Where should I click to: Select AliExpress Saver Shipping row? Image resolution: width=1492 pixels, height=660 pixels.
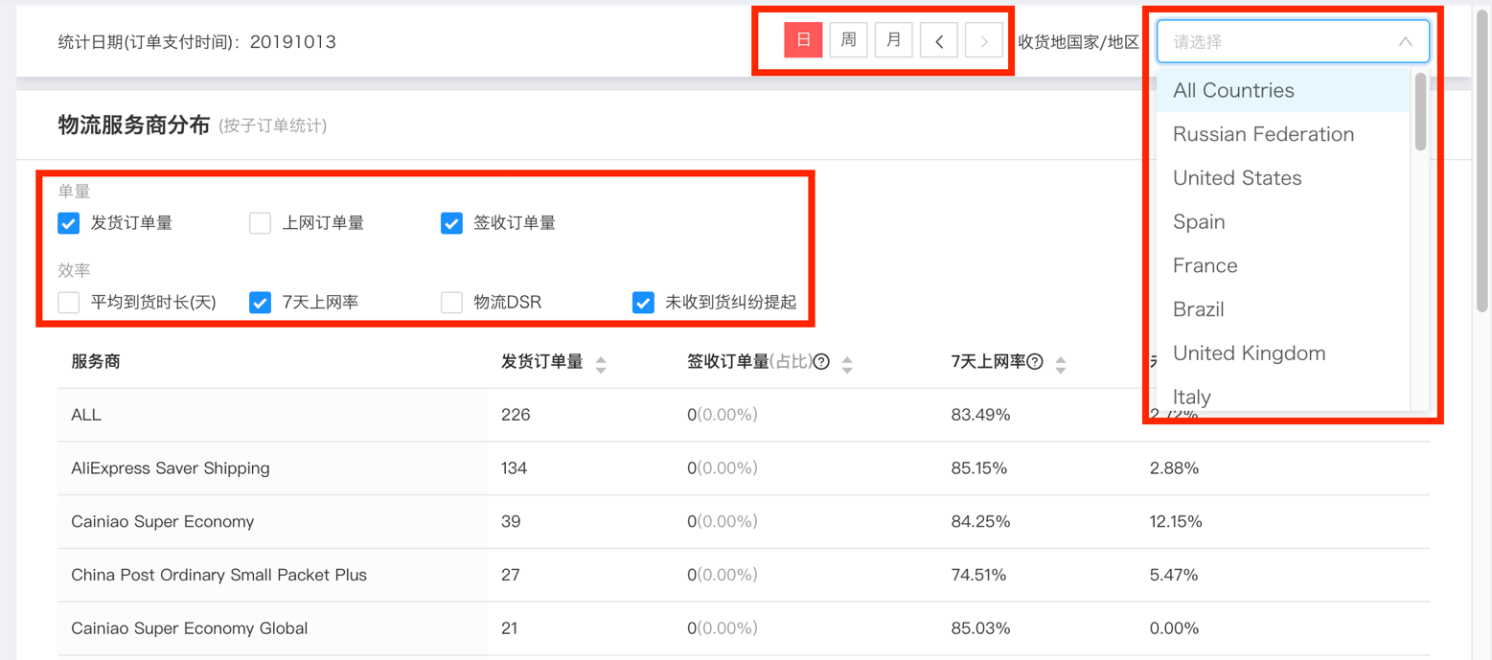pyautogui.click(x=743, y=468)
